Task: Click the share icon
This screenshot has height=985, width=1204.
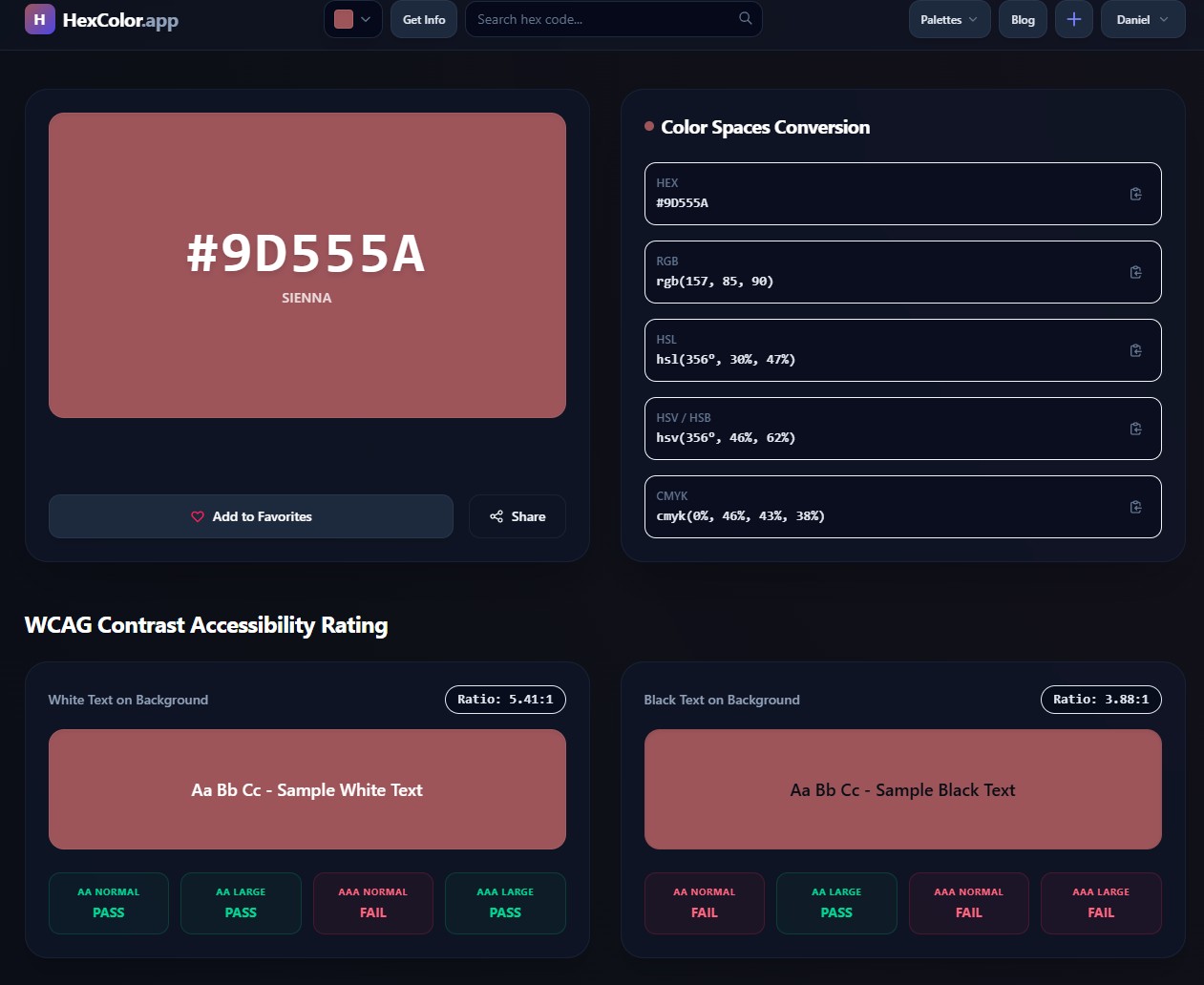Action: point(496,516)
